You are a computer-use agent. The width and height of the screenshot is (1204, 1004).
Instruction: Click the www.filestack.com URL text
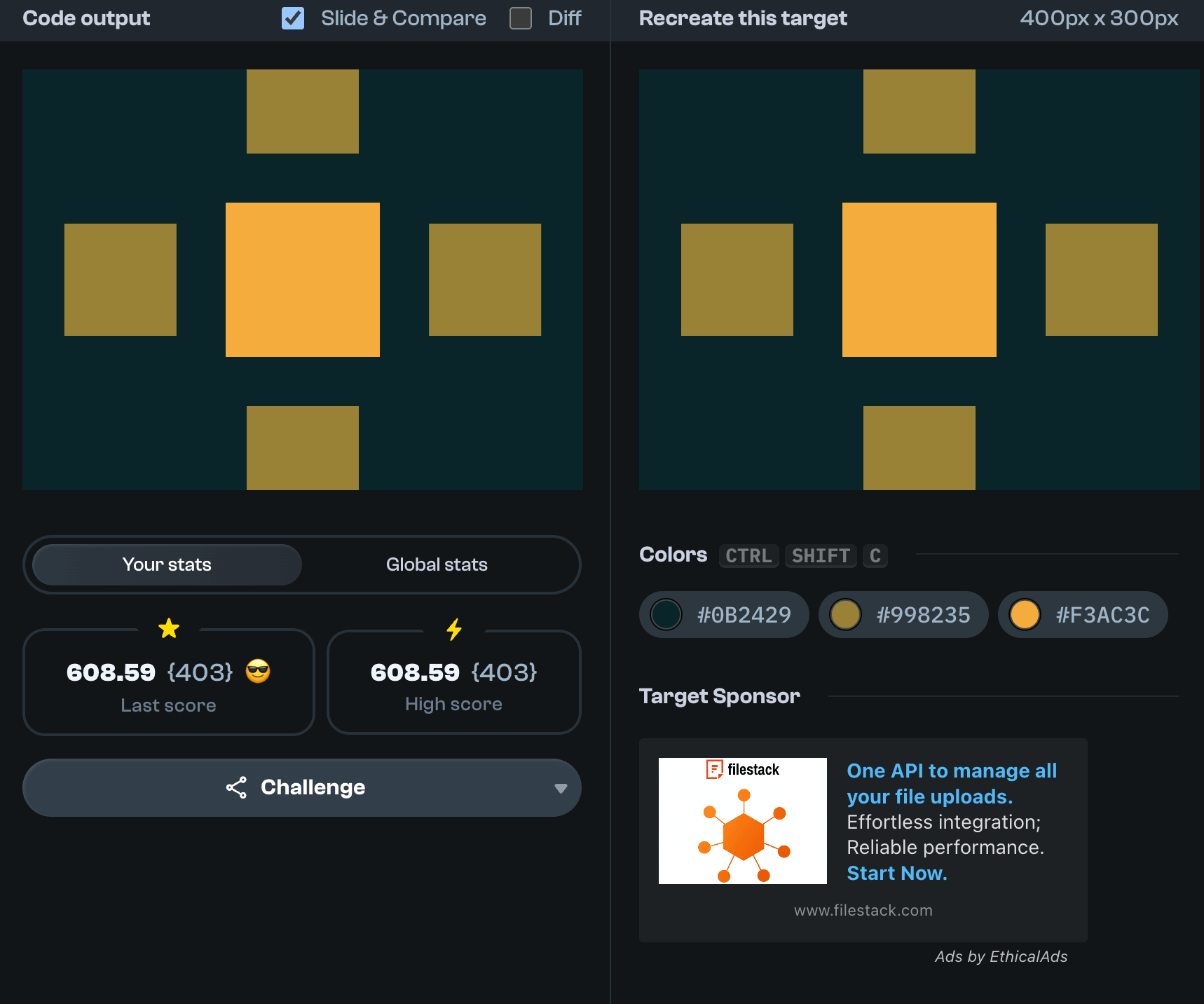point(863,910)
